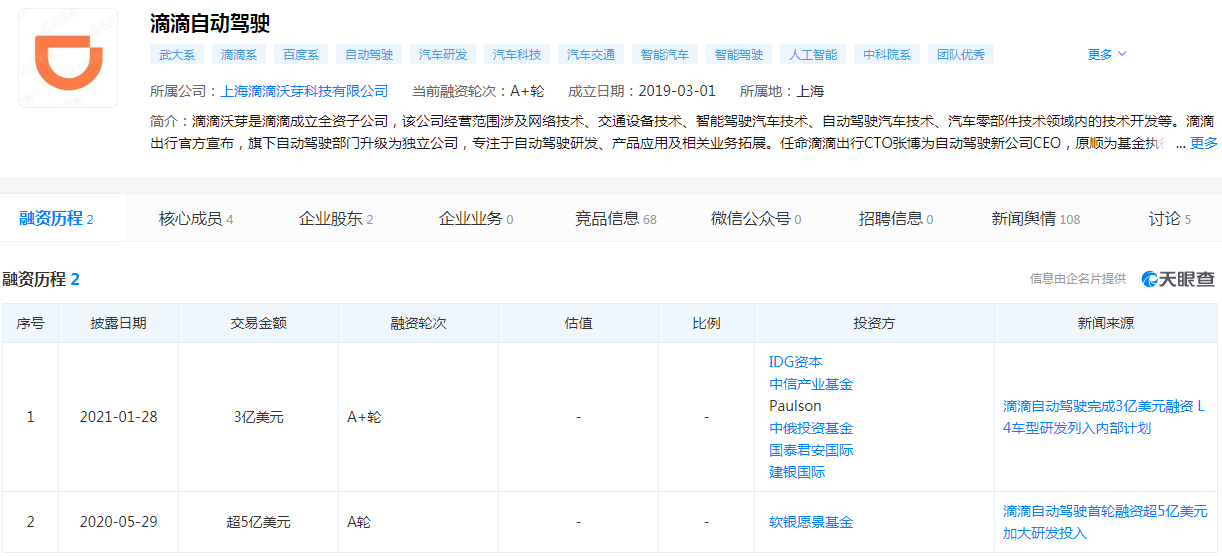This screenshot has width=1222, height=556.
Task: Open investor 中俄投资基金 link
Action: coord(811,428)
